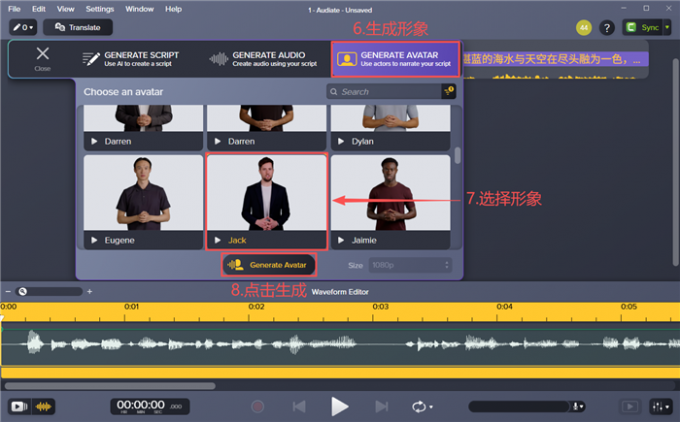Click the Sync to Camtasia button
This screenshot has width=680, height=422.
[642, 27]
